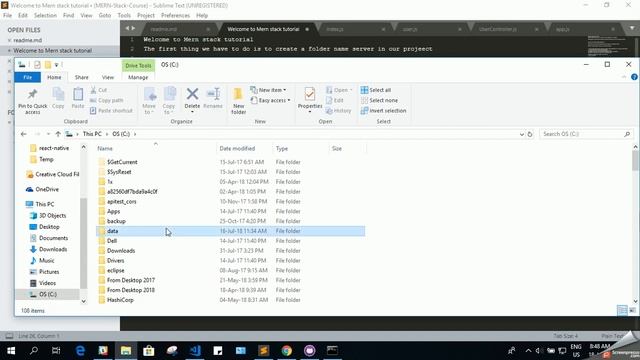Switch to the Share ribbon tab
Image resolution: width=640 pixels, height=360 pixels.
click(x=82, y=77)
